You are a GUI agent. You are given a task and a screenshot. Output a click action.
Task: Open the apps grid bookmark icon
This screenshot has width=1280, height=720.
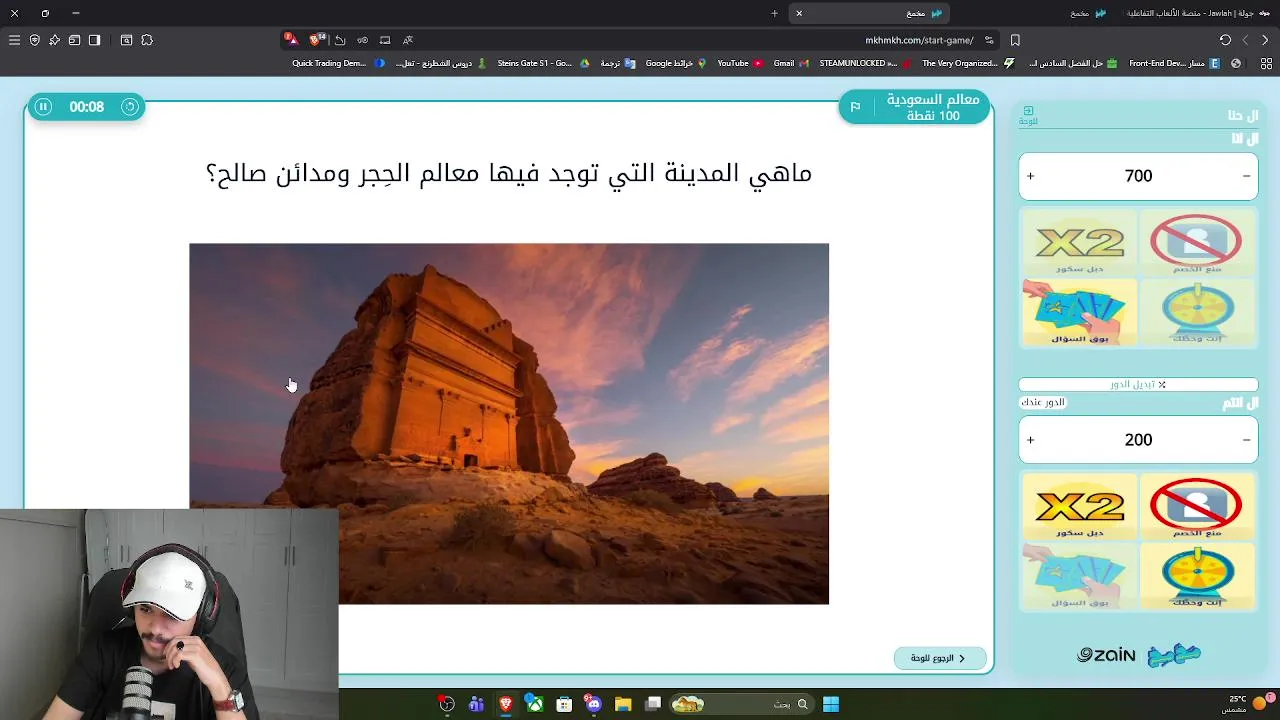1266,63
